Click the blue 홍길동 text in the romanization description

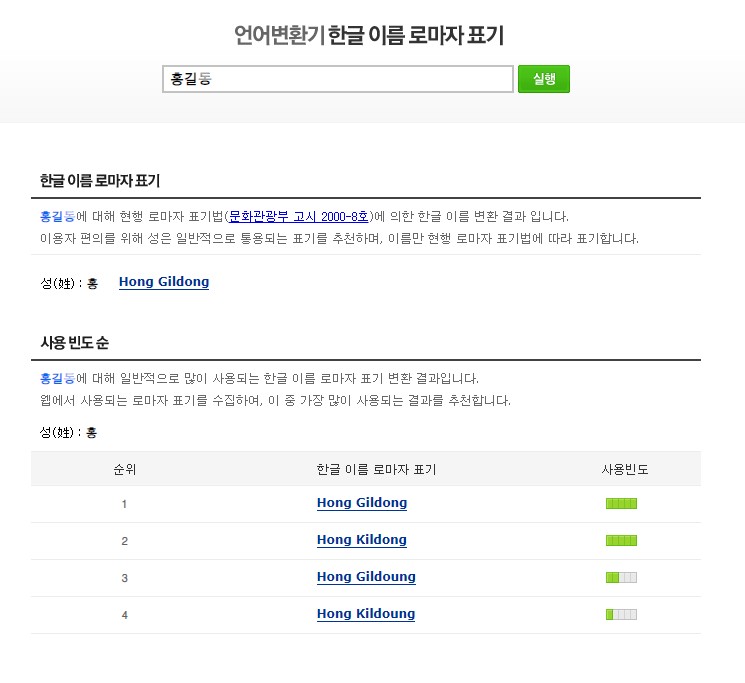[57, 217]
